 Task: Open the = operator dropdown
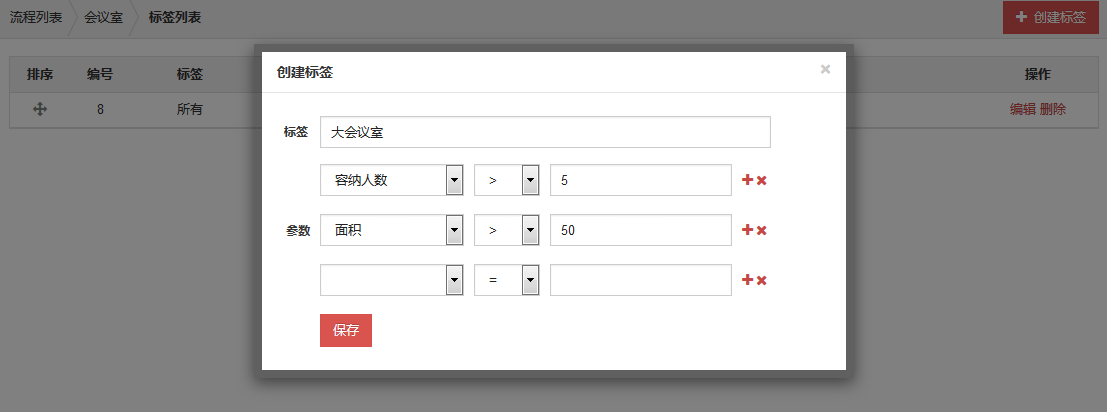pos(507,280)
